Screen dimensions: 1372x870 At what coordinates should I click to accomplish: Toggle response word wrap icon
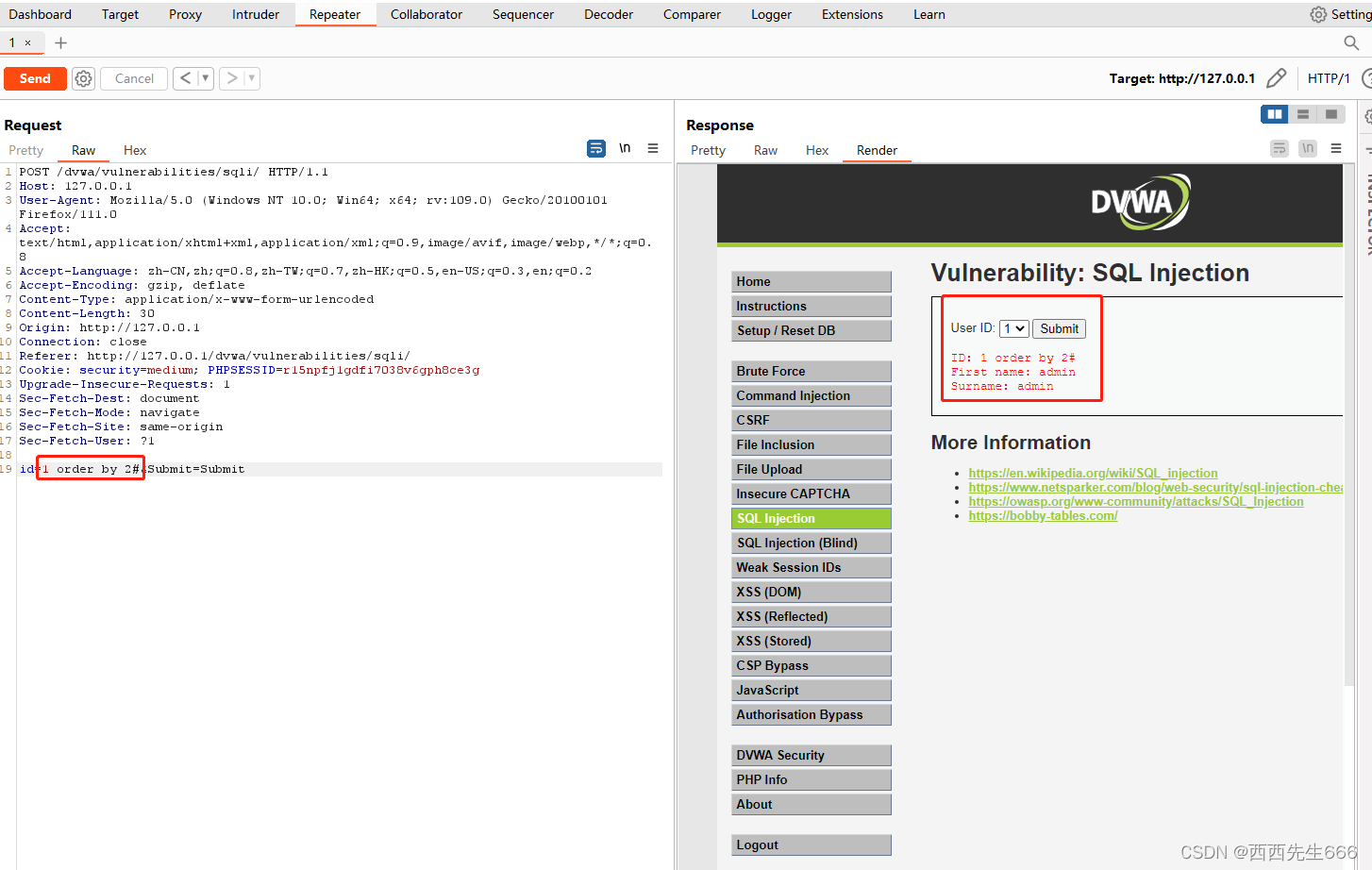1280,148
